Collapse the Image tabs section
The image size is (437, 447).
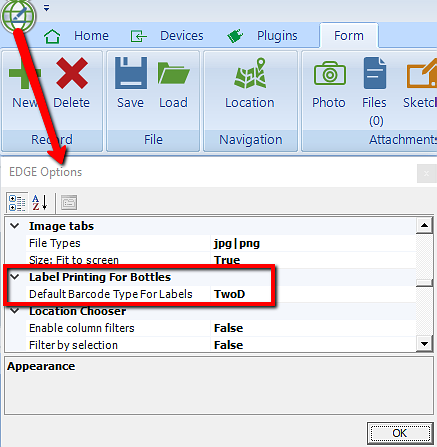[x=15, y=226]
